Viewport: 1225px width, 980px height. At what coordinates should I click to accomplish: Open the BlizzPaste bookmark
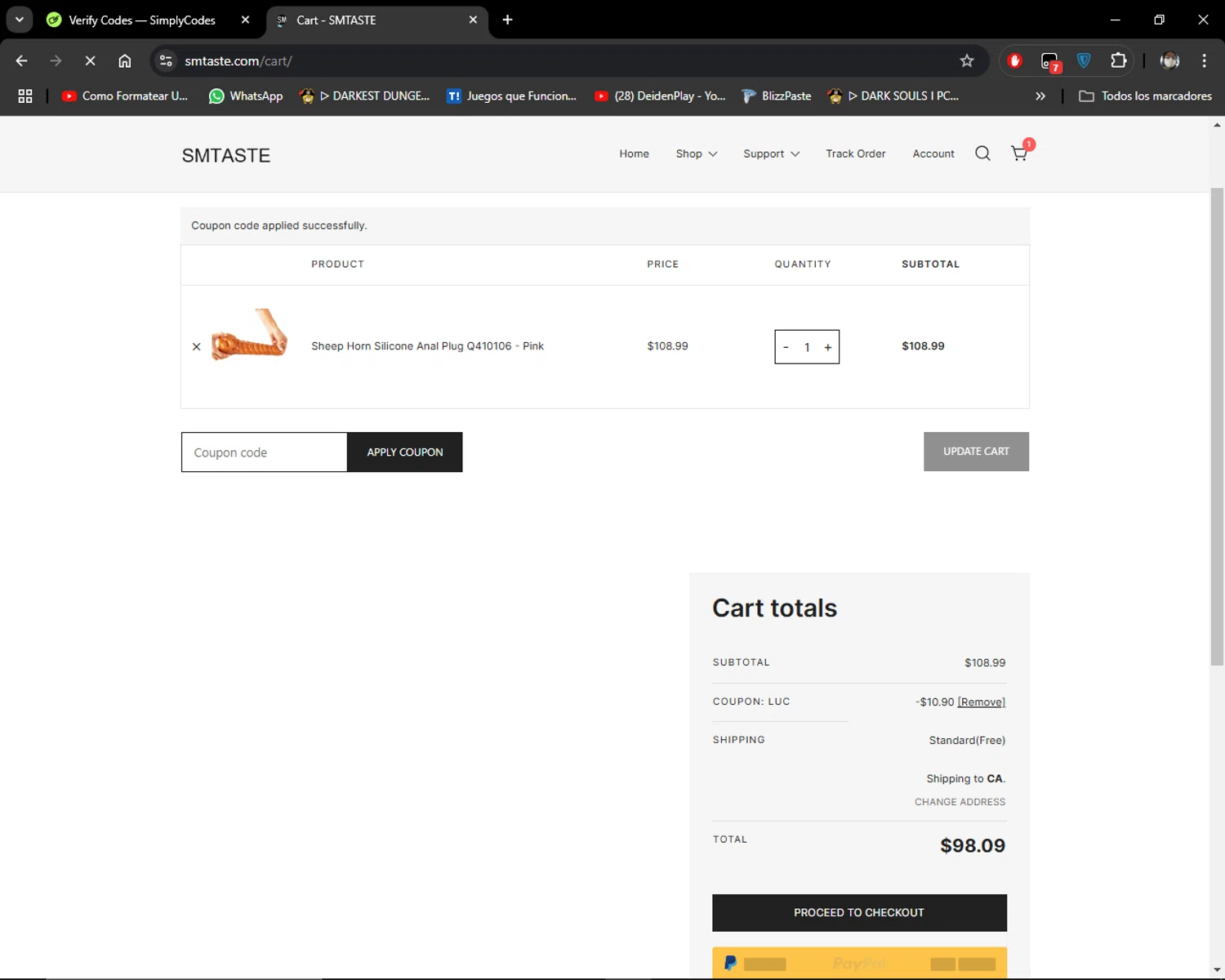(x=776, y=96)
